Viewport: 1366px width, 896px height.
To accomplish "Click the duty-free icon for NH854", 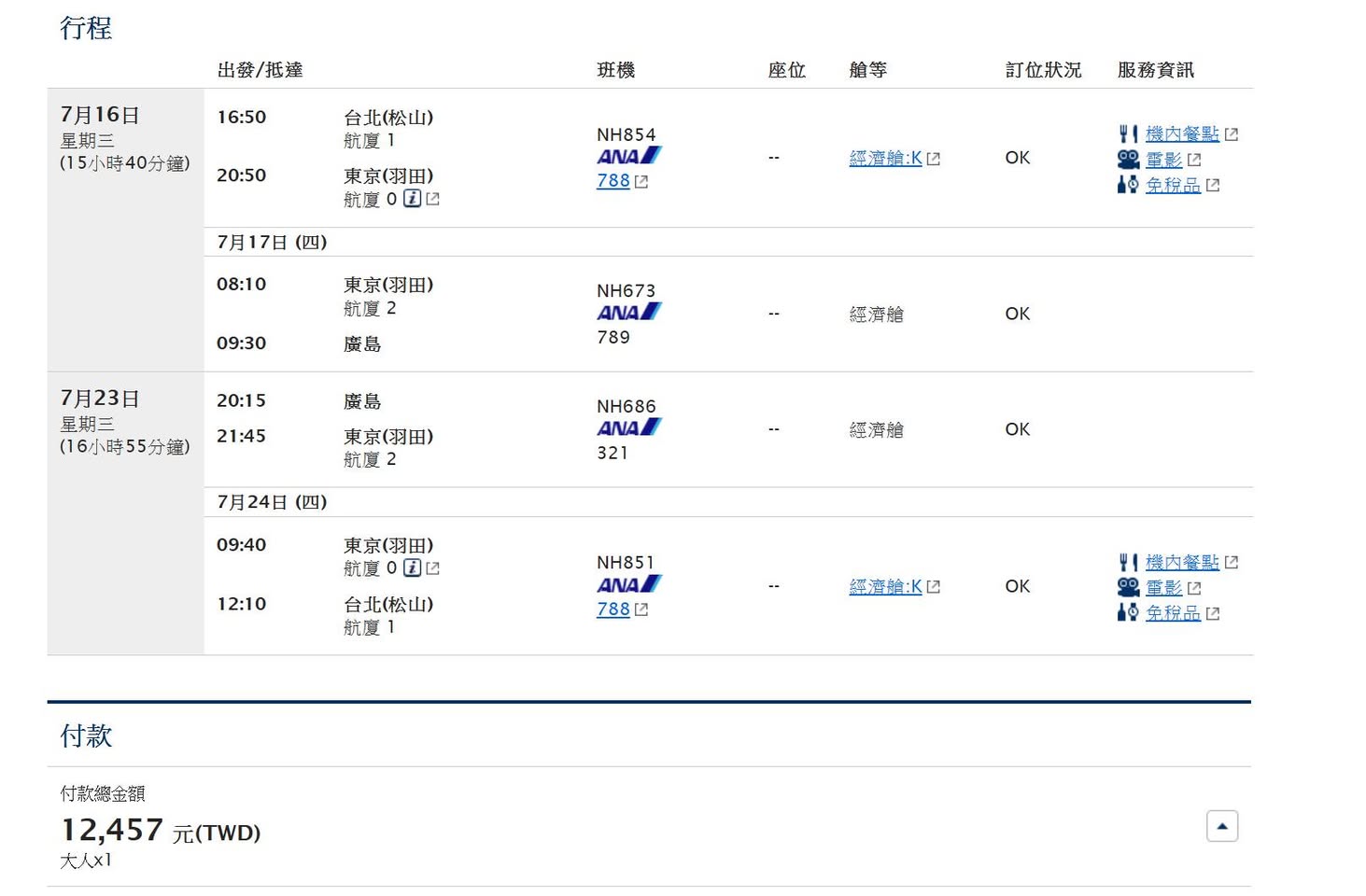I will click(x=1128, y=185).
